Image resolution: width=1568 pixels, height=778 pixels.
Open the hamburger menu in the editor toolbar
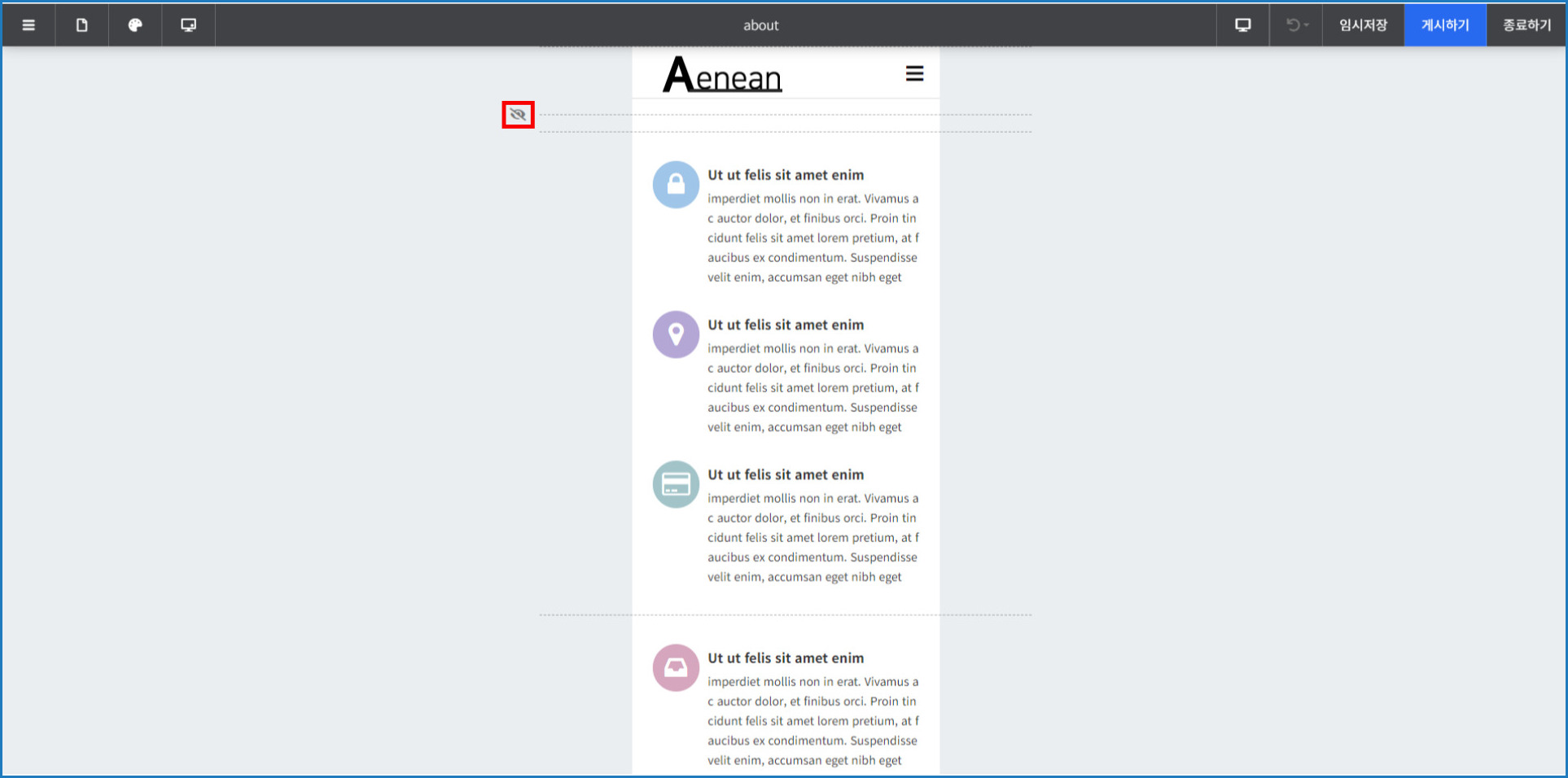pyautogui.click(x=28, y=25)
